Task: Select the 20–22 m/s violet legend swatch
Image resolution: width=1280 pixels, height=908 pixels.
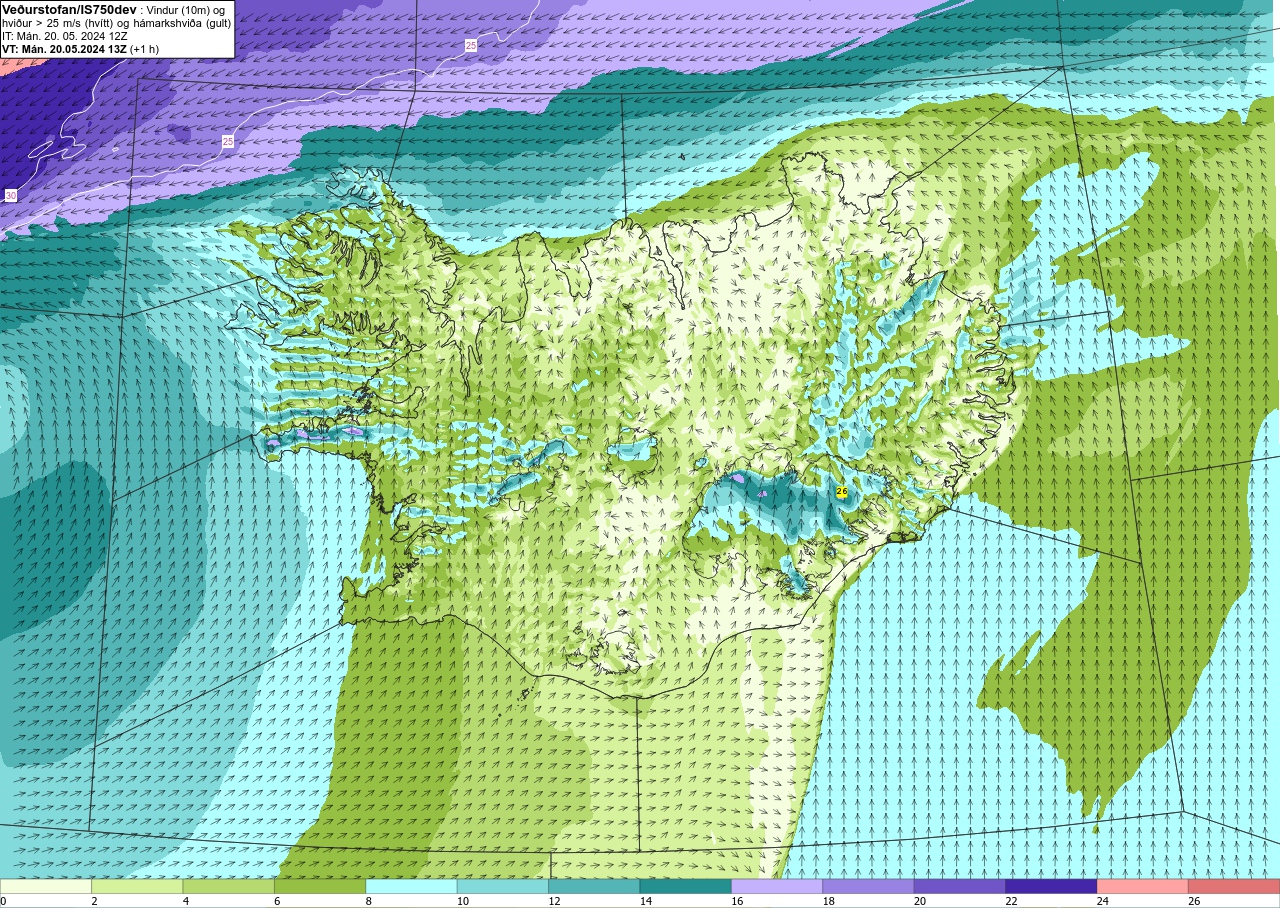Action: click(960, 886)
